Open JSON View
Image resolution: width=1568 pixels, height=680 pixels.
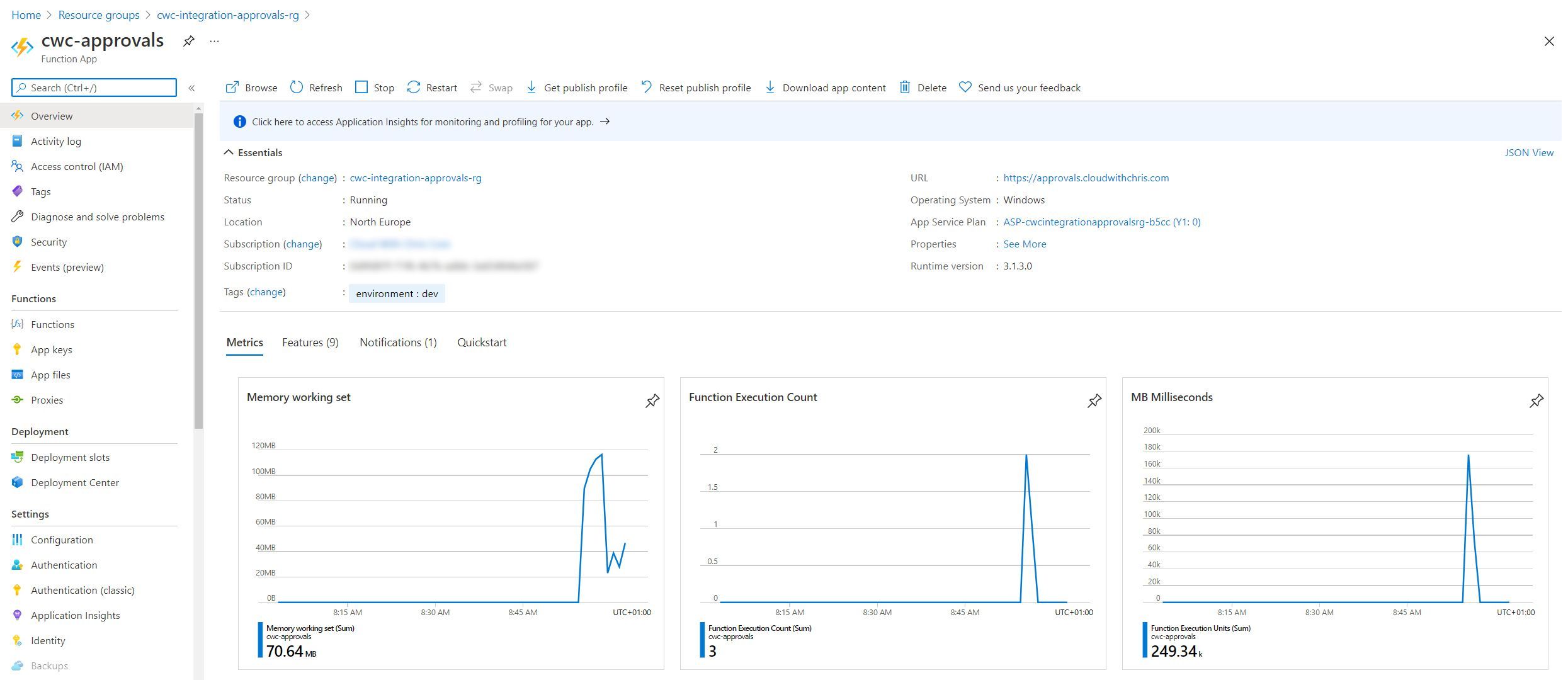1529,152
